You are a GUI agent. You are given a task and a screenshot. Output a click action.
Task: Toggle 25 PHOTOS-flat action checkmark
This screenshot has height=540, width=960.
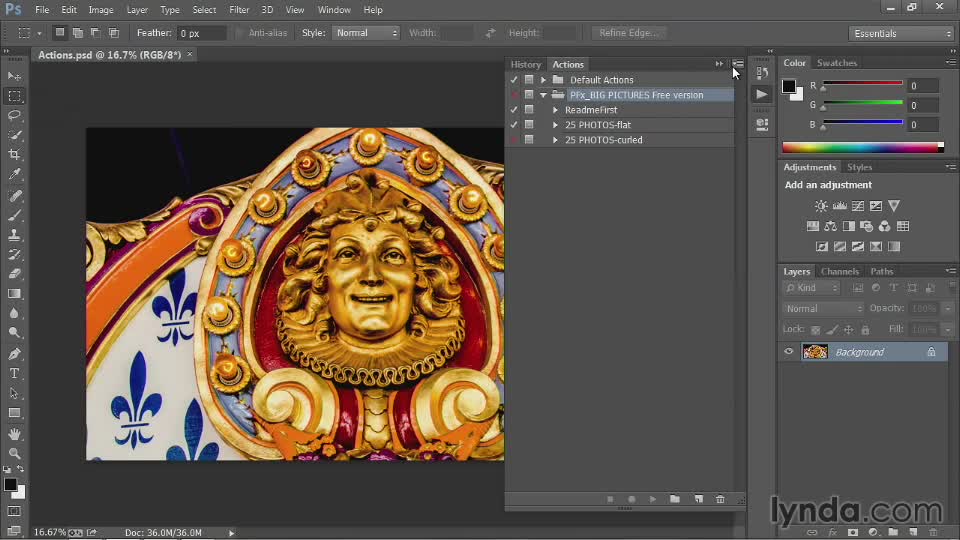click(514, 124)
